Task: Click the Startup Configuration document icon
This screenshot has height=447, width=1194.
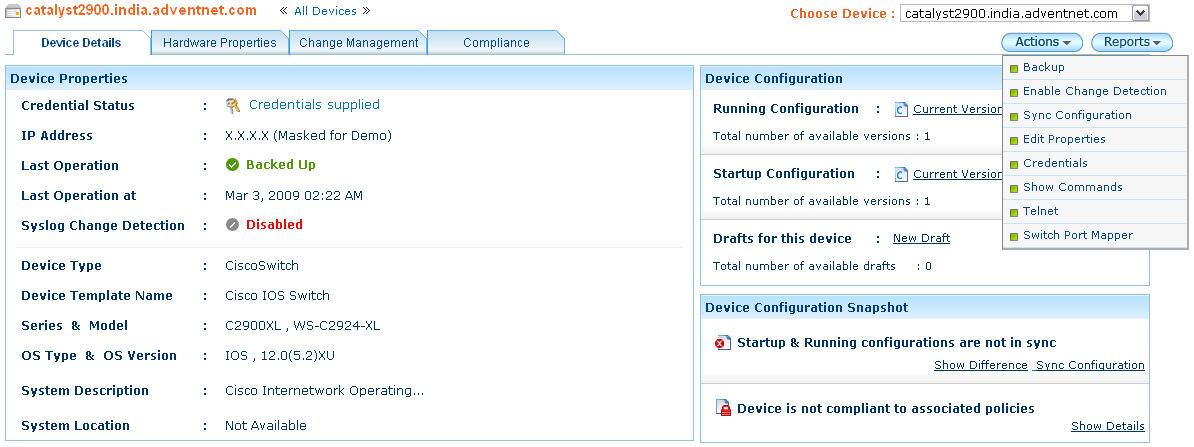Action: 901,175
